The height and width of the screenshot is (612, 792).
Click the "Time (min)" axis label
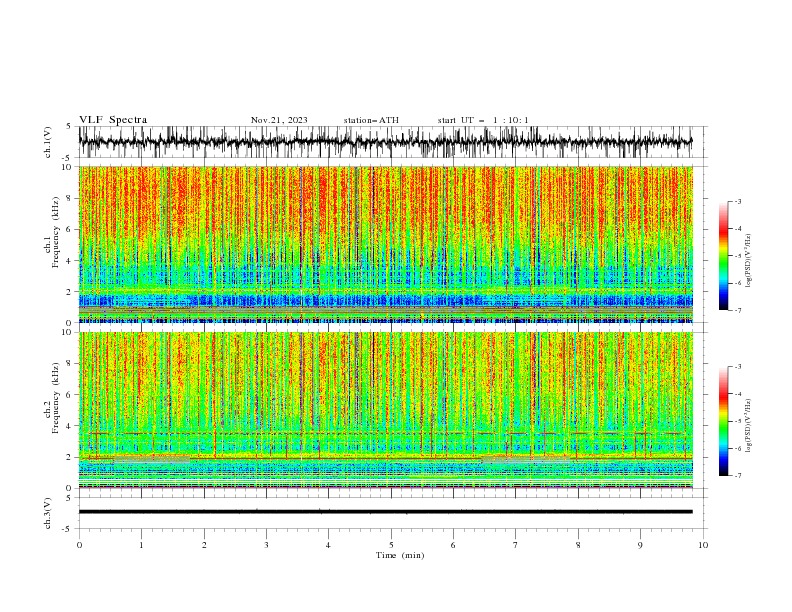click(400, 555)
